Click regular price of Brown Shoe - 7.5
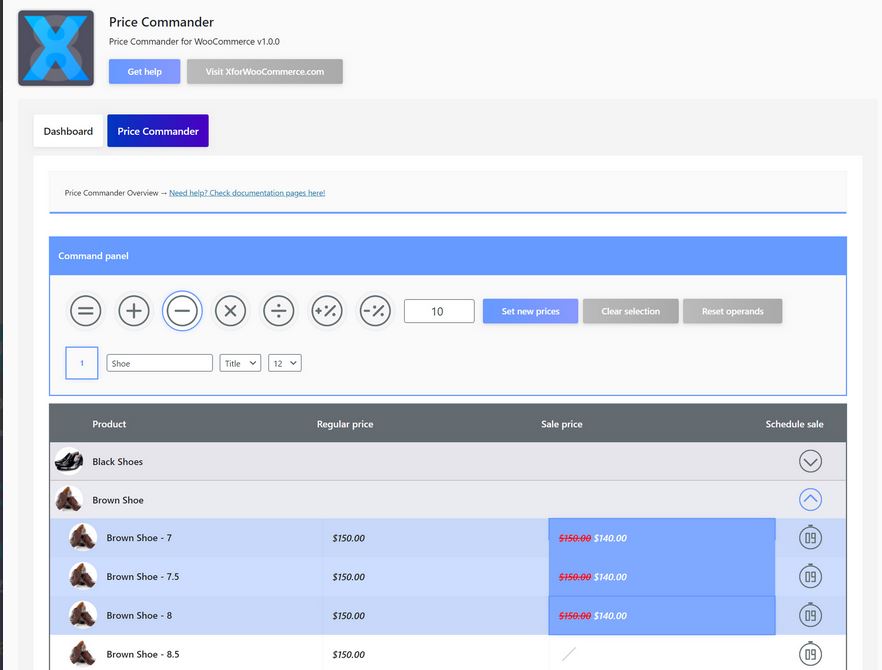Viewport: 882px width, 670px height. click(349, 577)
